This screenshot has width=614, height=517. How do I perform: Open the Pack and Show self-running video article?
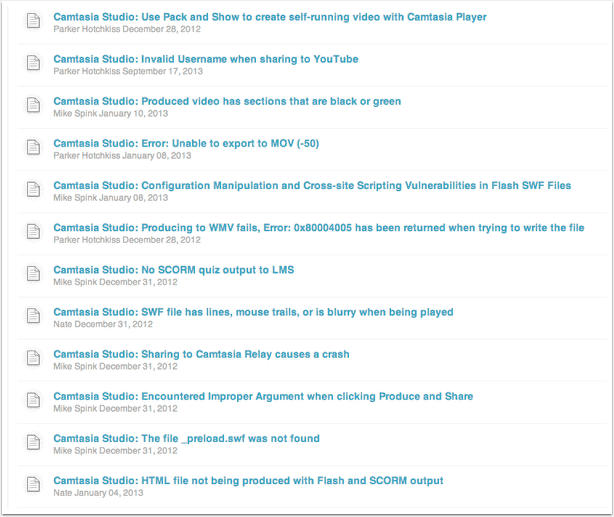270,17
